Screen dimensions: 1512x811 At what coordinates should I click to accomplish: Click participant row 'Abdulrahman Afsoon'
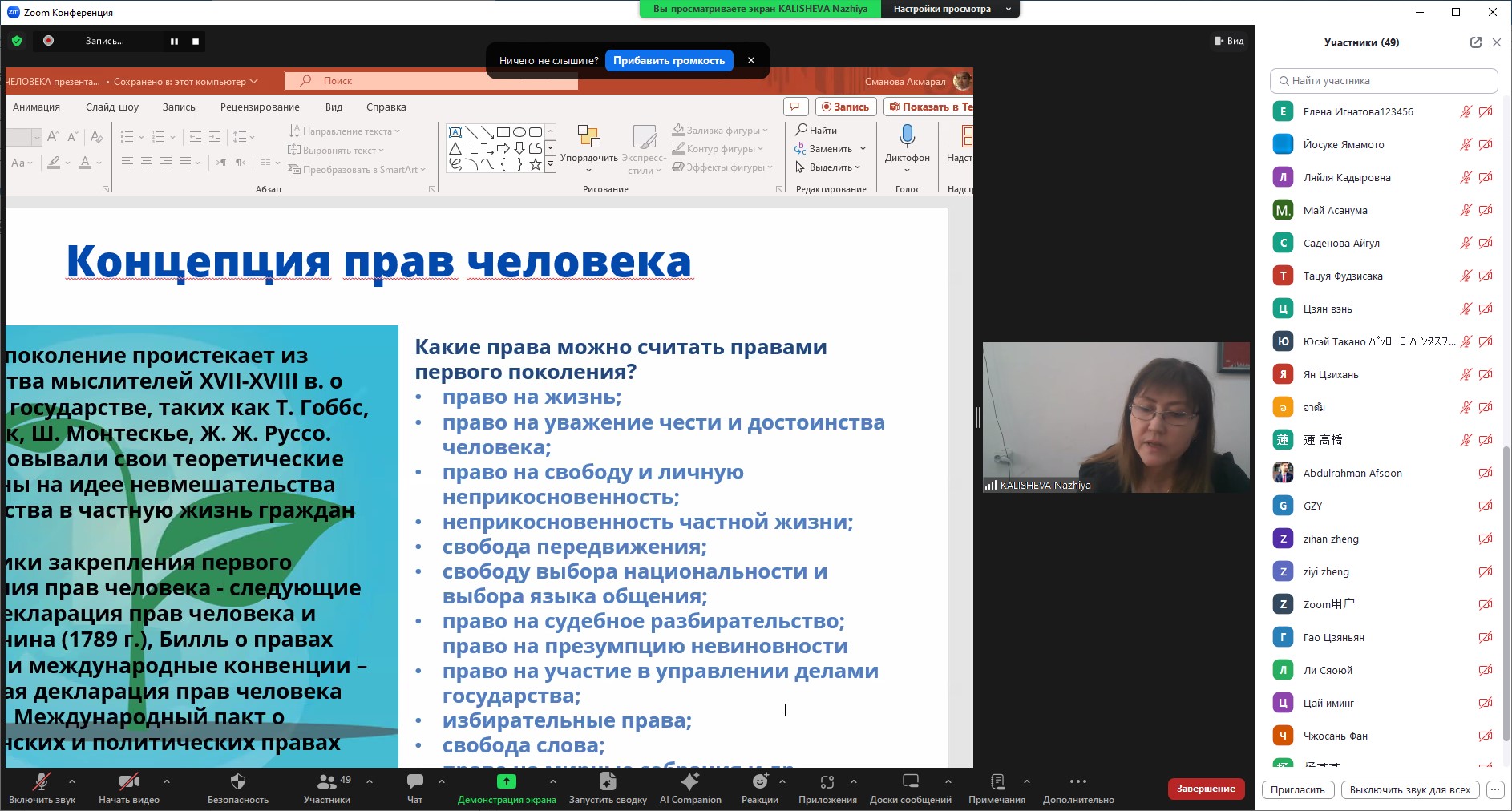click(x=1384, y=473)
